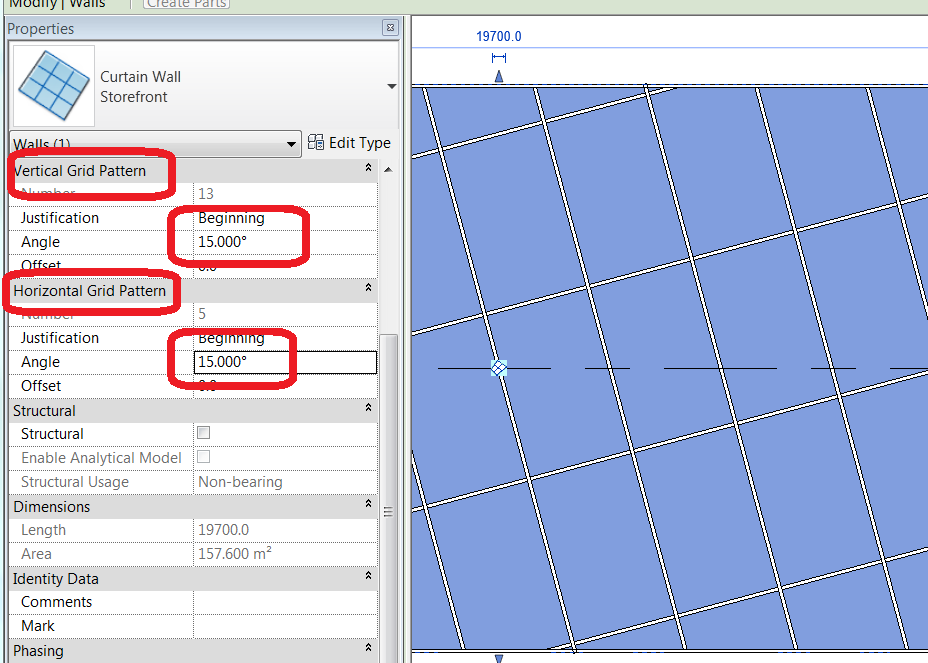Collapse the Horizontal Grid Pattern section
Viewport: 928px width, 663px height.
(368, 290)
